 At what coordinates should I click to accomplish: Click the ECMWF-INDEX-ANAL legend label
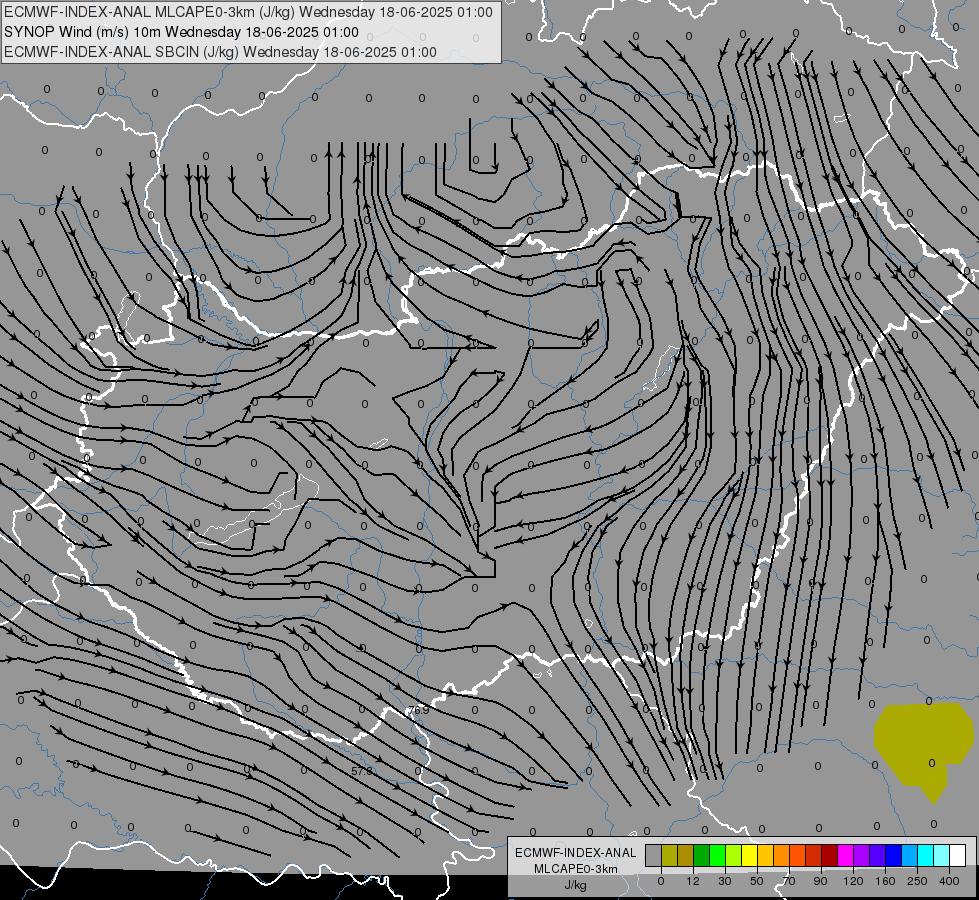pos(576,853)
